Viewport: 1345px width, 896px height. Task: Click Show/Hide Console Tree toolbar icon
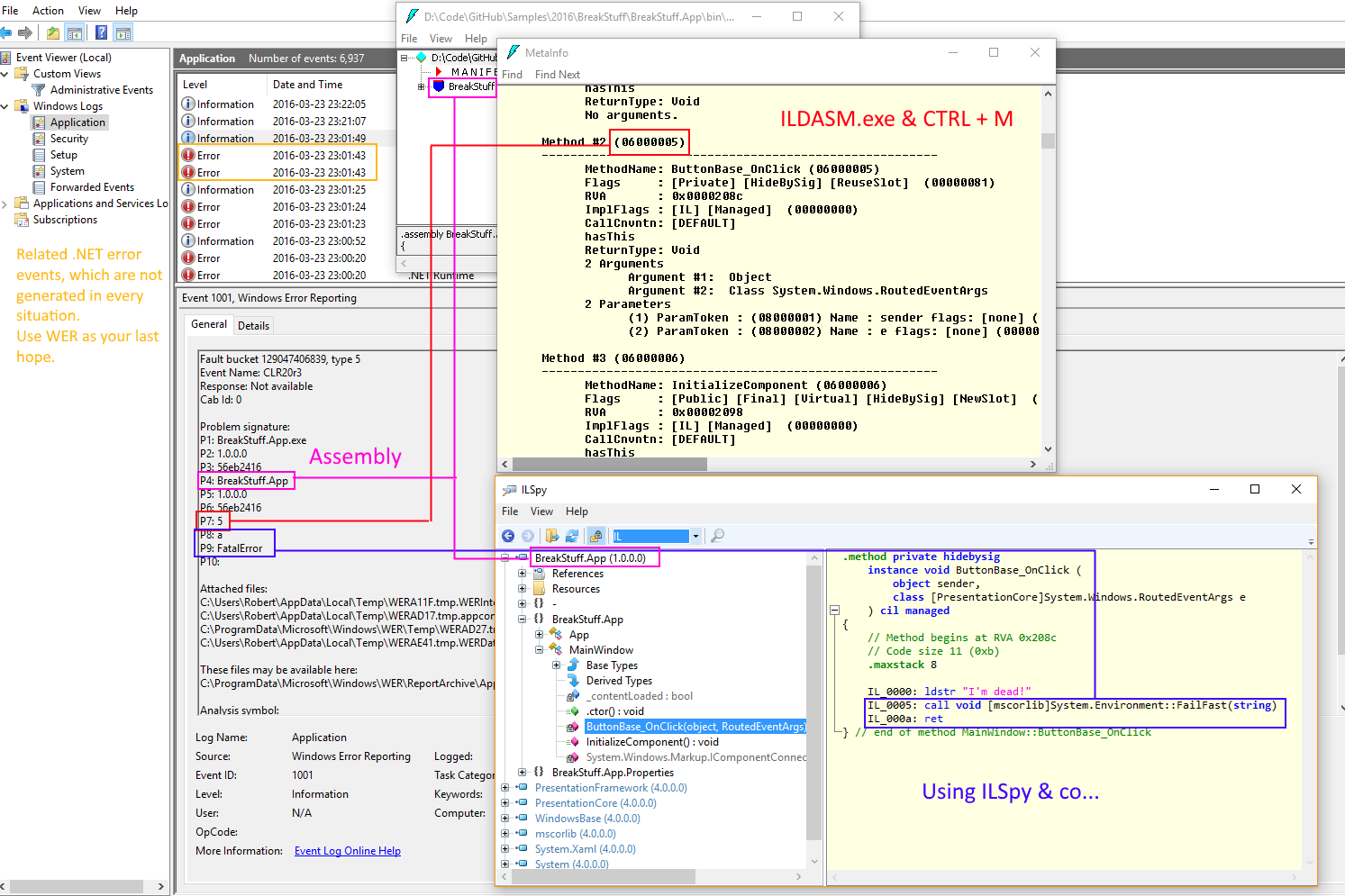[x=75, y=33]
